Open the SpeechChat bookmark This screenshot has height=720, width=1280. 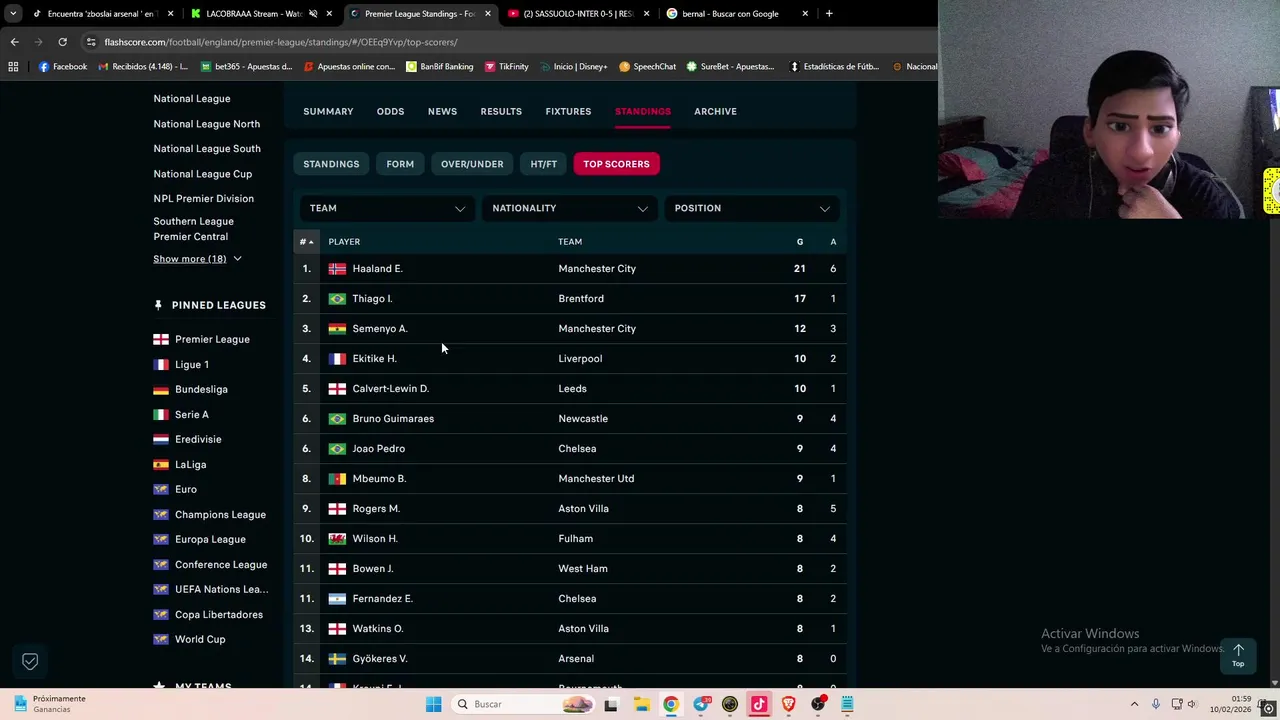pyautogui.click(x=647, y=66)
